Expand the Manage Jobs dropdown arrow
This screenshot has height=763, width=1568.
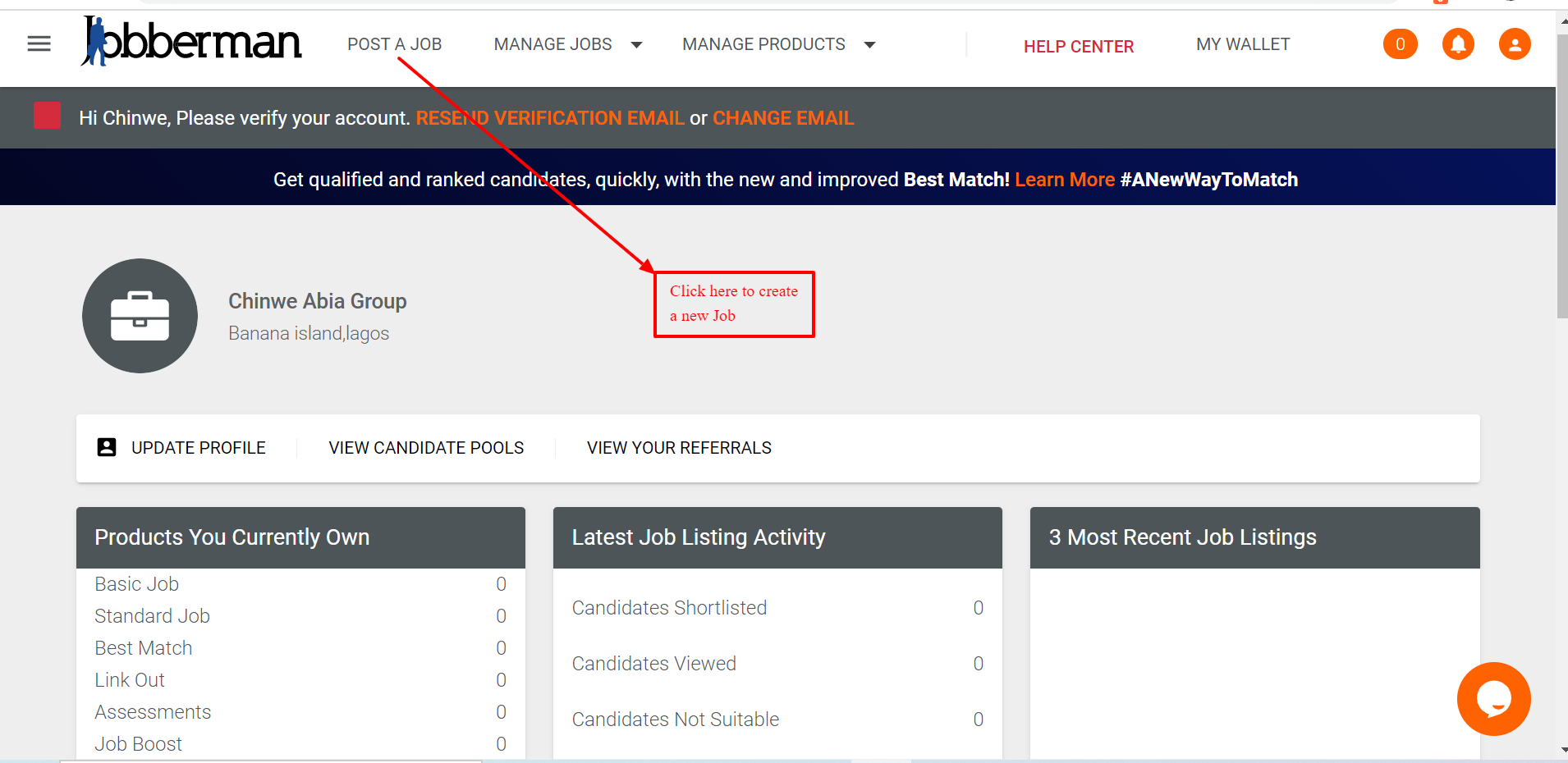(636, 45)
